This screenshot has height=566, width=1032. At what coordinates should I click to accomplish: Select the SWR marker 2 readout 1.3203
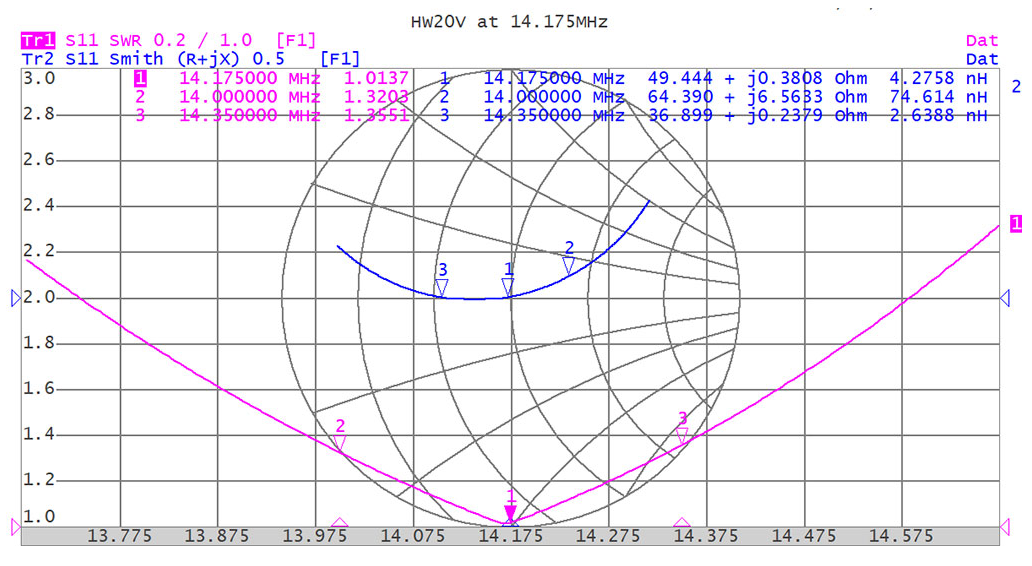tap(376, 97)
